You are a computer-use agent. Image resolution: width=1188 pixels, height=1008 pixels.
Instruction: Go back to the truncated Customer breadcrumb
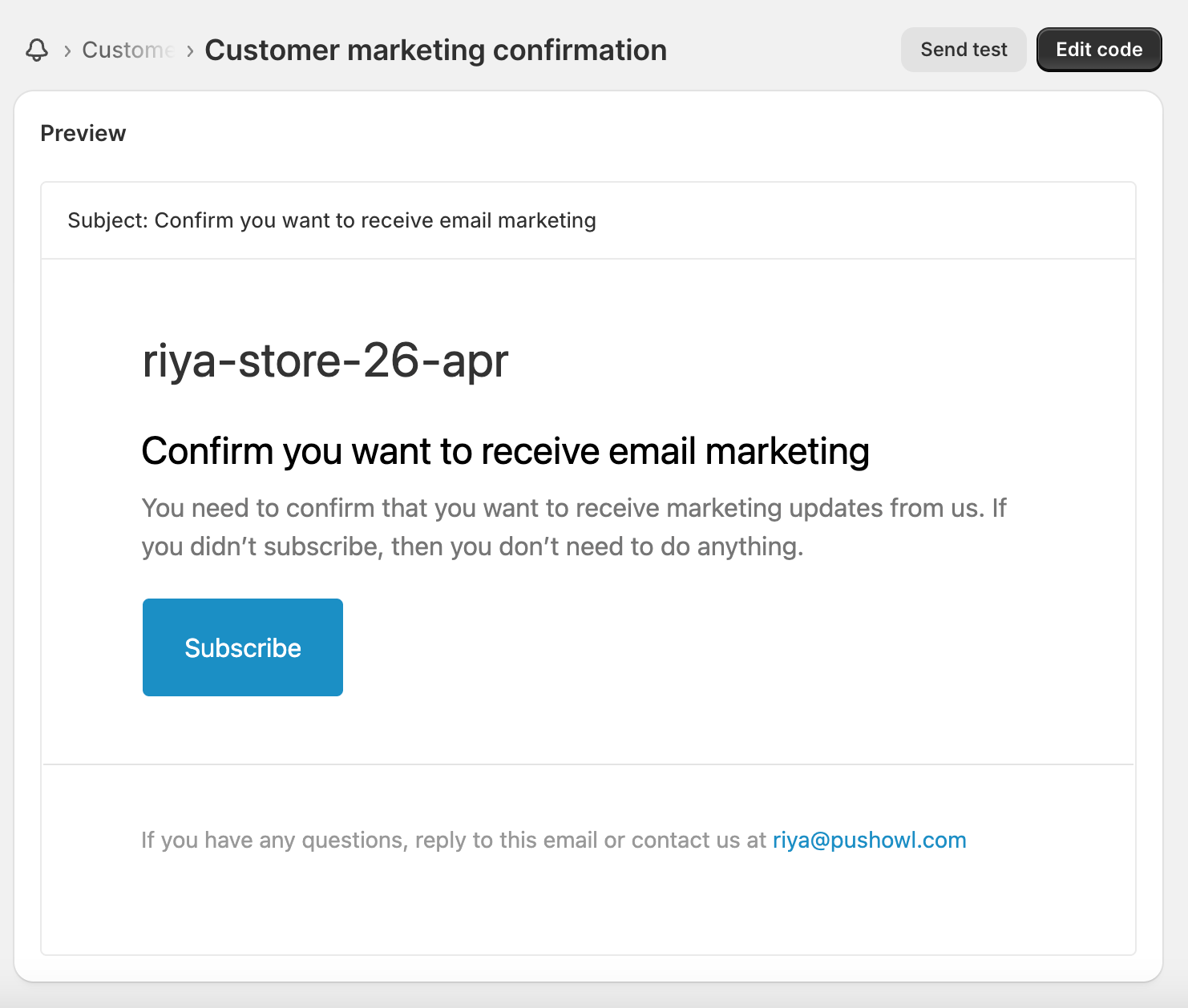tap(127, 50)
